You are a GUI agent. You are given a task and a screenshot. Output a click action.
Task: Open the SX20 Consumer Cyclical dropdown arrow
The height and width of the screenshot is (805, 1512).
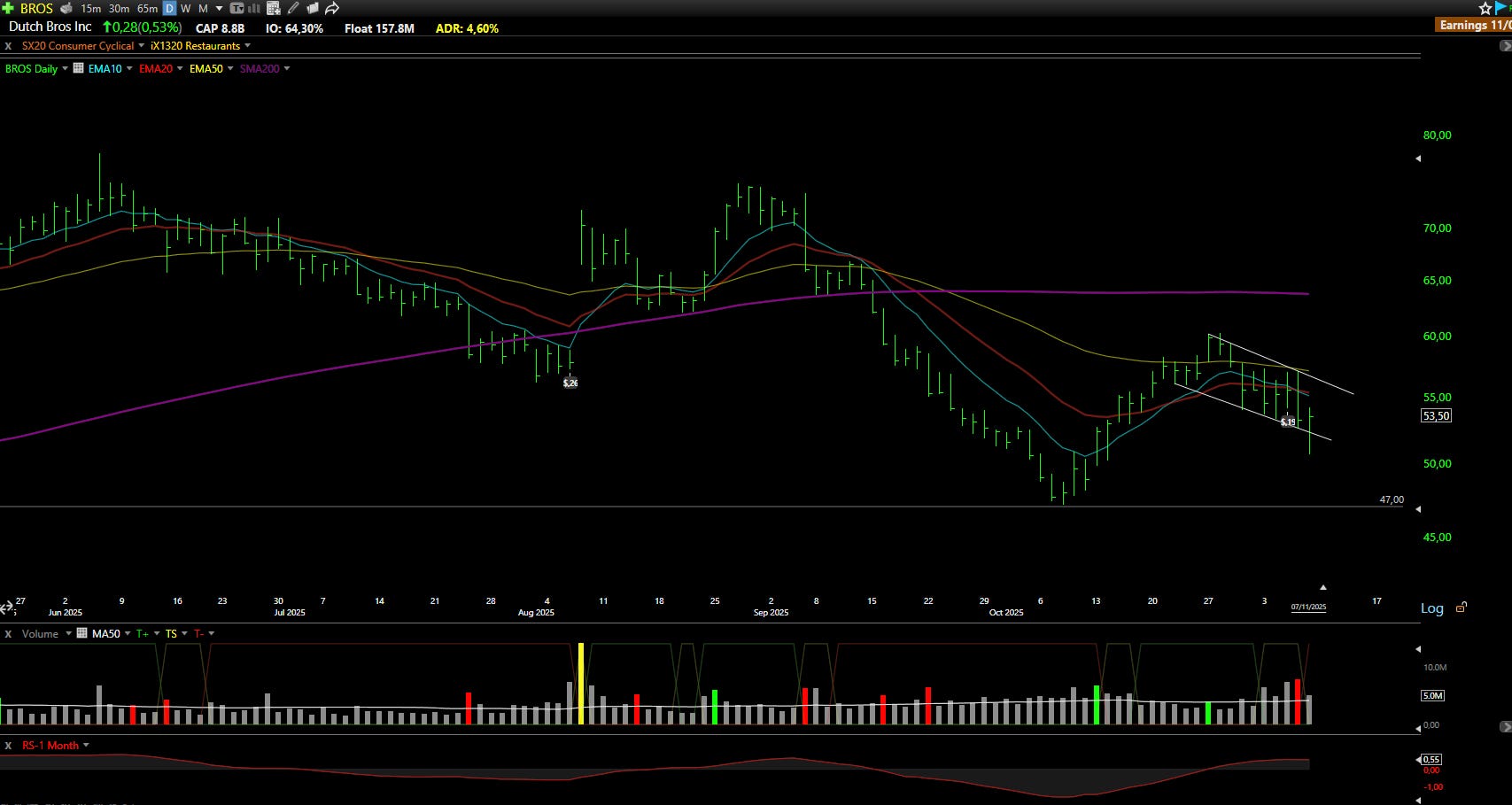(x=142, y=45)
